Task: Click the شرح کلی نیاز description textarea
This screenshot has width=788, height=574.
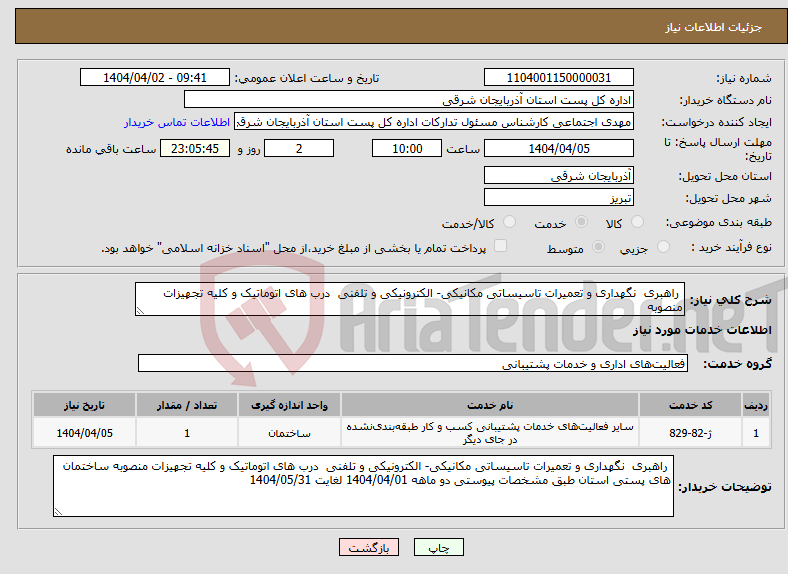Action: pos(410,299)
